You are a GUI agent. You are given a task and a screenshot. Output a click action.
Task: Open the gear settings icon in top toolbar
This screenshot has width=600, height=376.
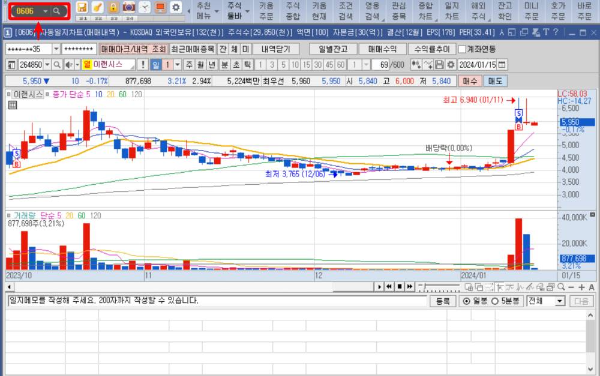click(x=176, y=7)
